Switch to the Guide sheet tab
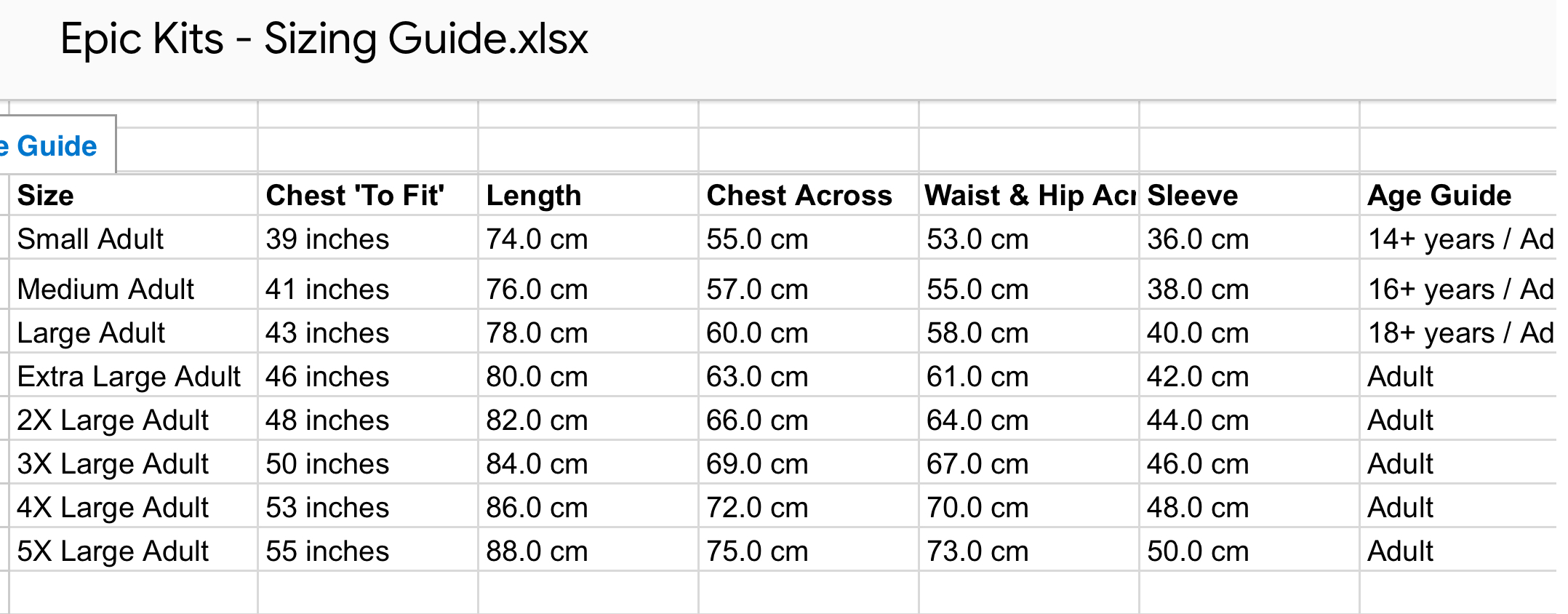The height and width of the screenshot is (614, 1568). pyautogui.click(x=55, y=146)
